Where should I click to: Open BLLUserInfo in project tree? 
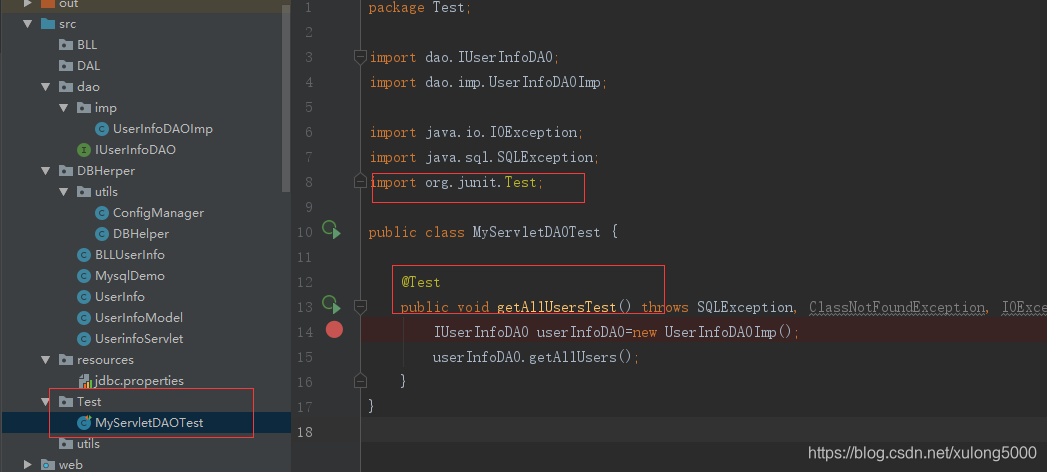click(x=130, y=255)
